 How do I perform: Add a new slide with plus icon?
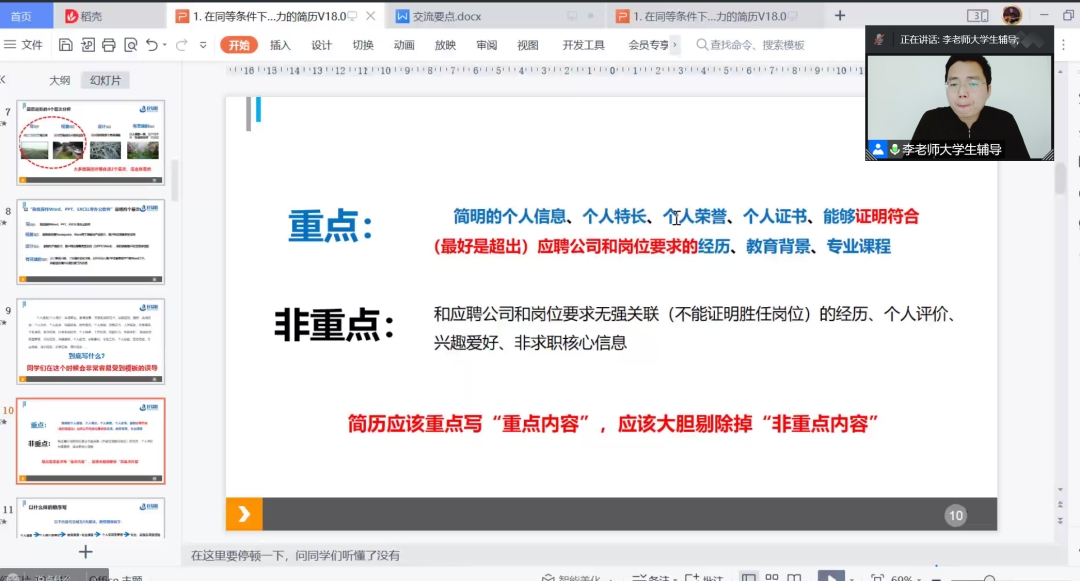point(86,552)
